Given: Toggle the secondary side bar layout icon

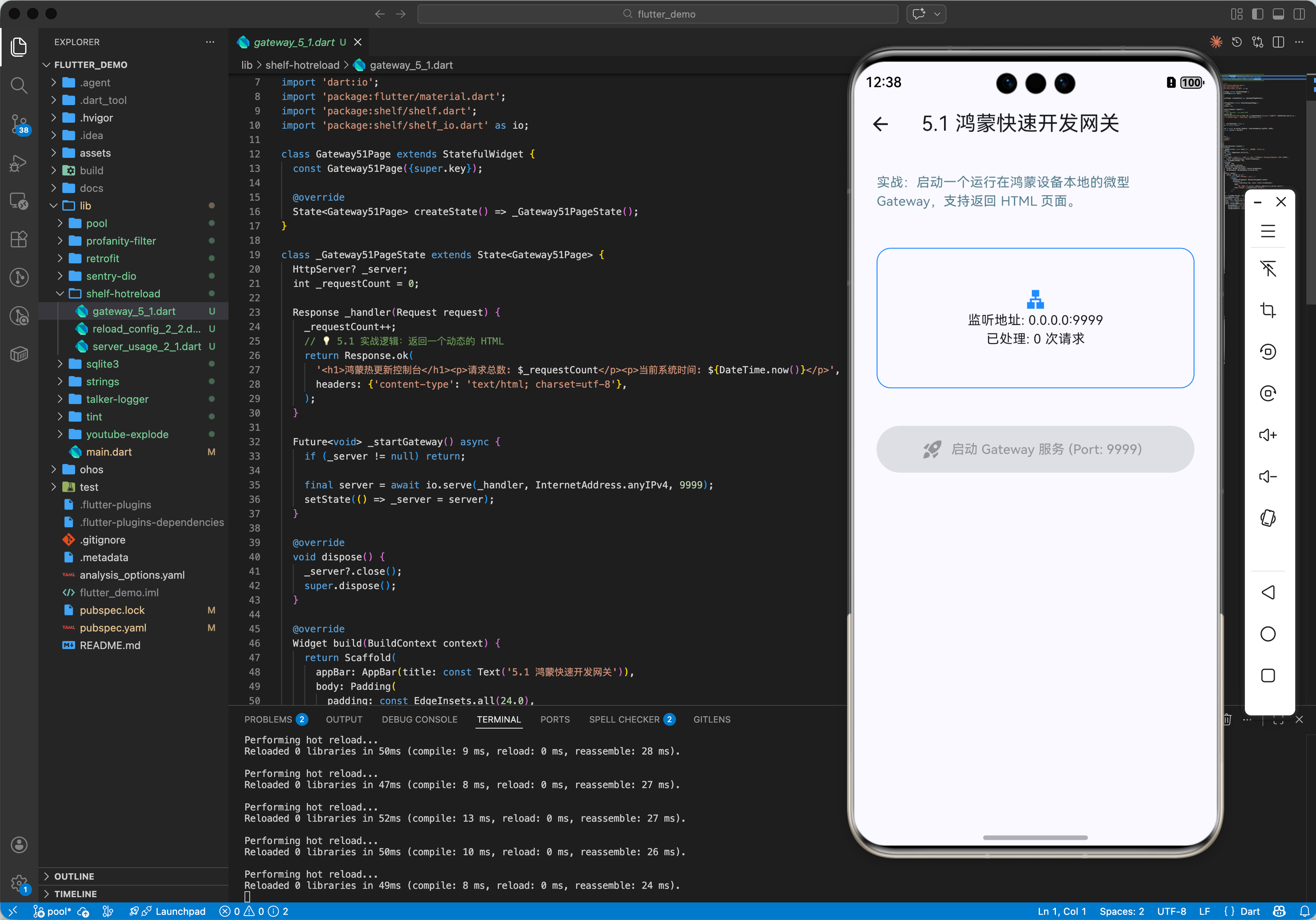Looking at the screenshot, I should pos(1299,14).
